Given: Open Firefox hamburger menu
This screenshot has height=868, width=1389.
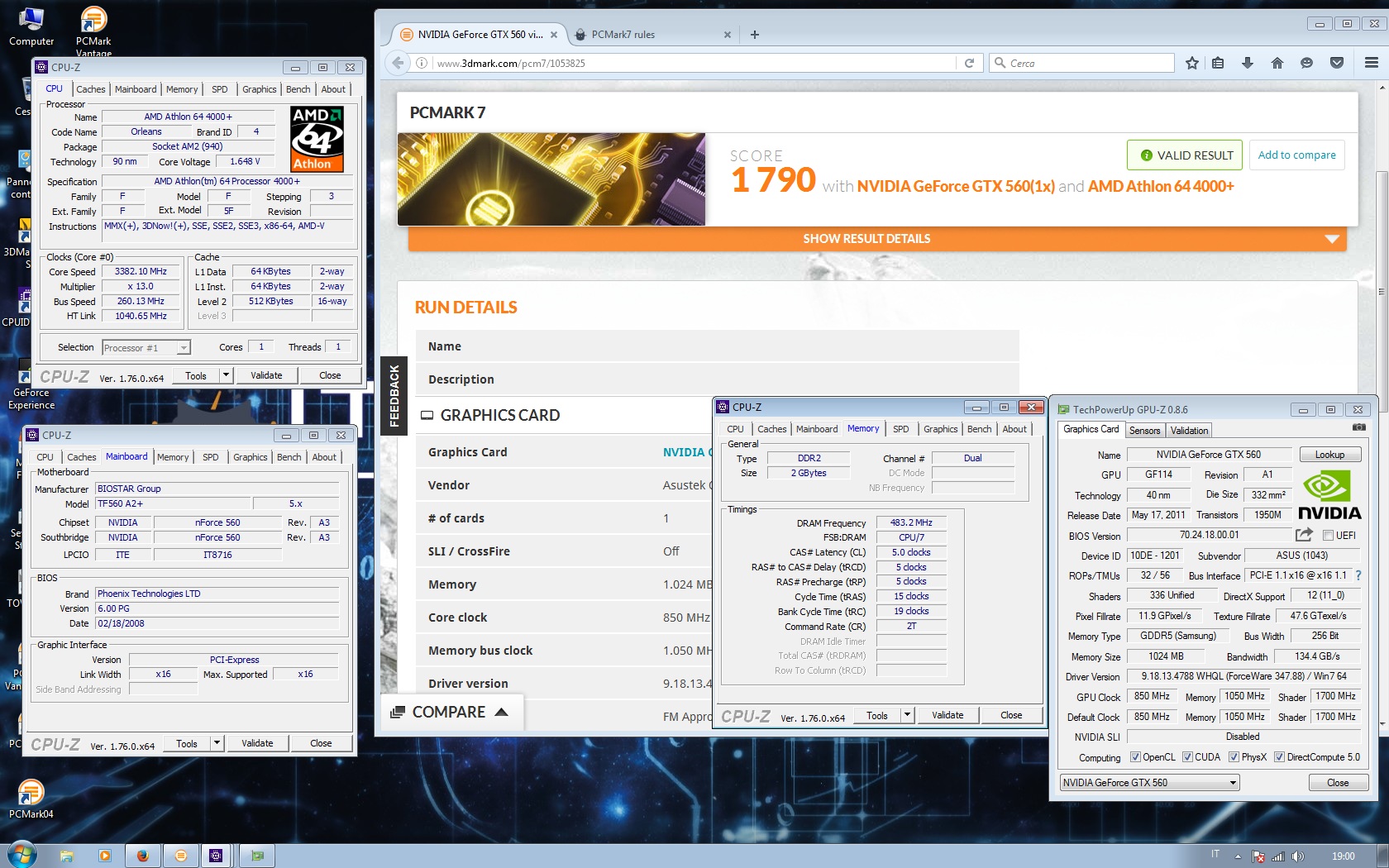Looking at the screenshot, I should [x=1371, y=63].
